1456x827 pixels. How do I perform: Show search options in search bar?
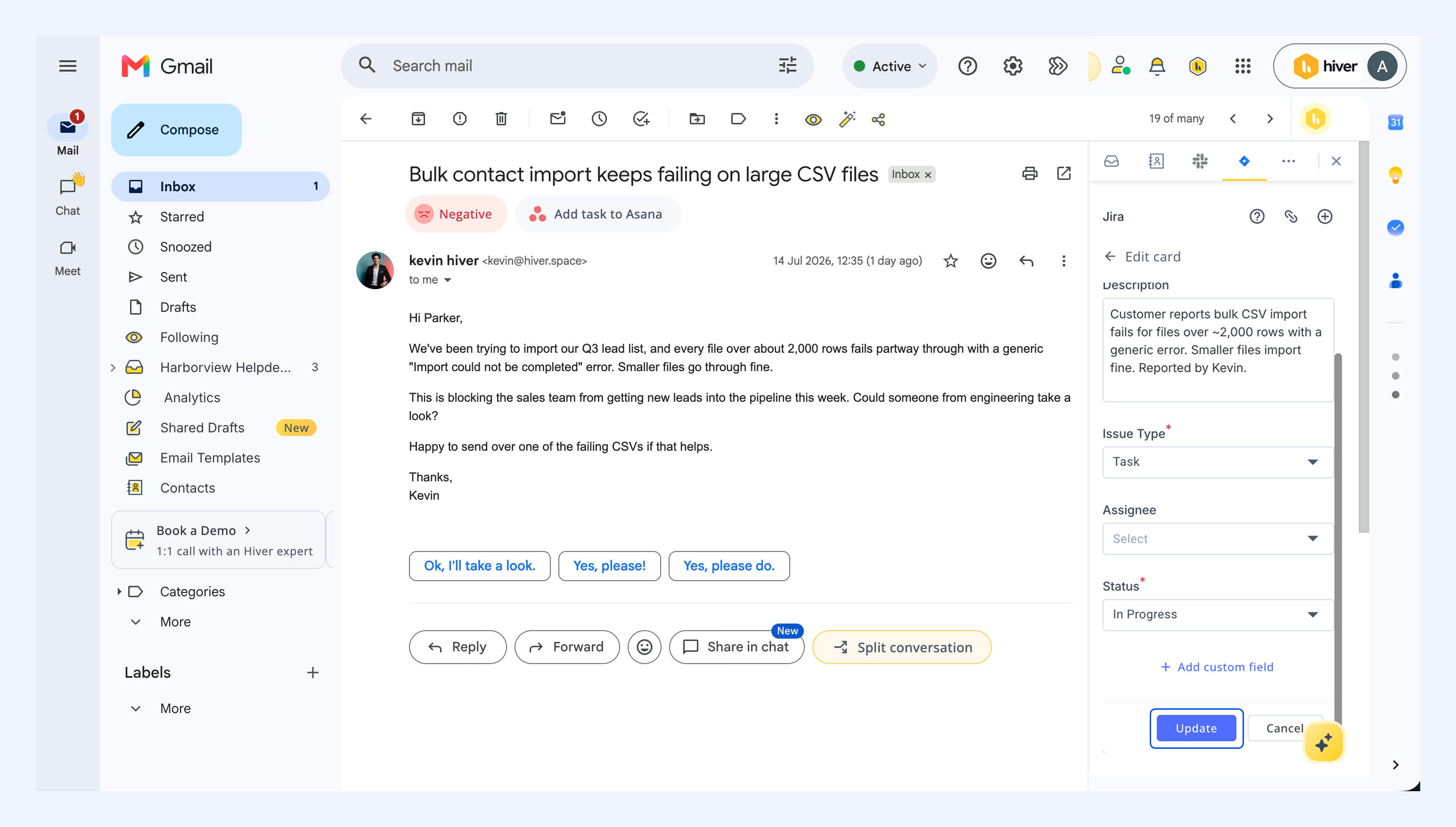[x=787, y=66]
